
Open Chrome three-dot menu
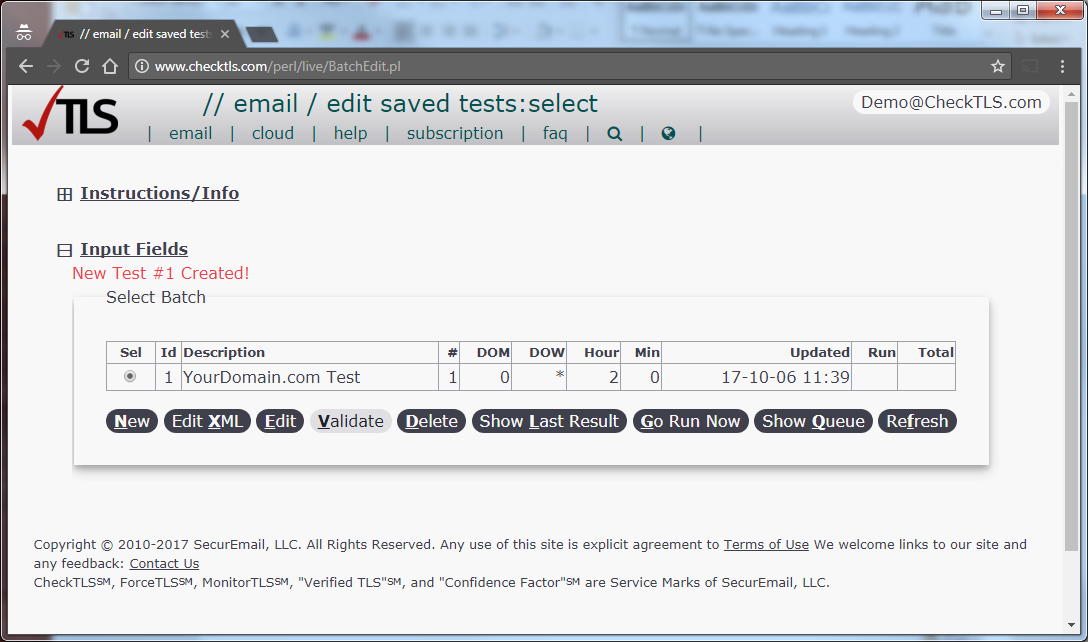[1062, 66]
